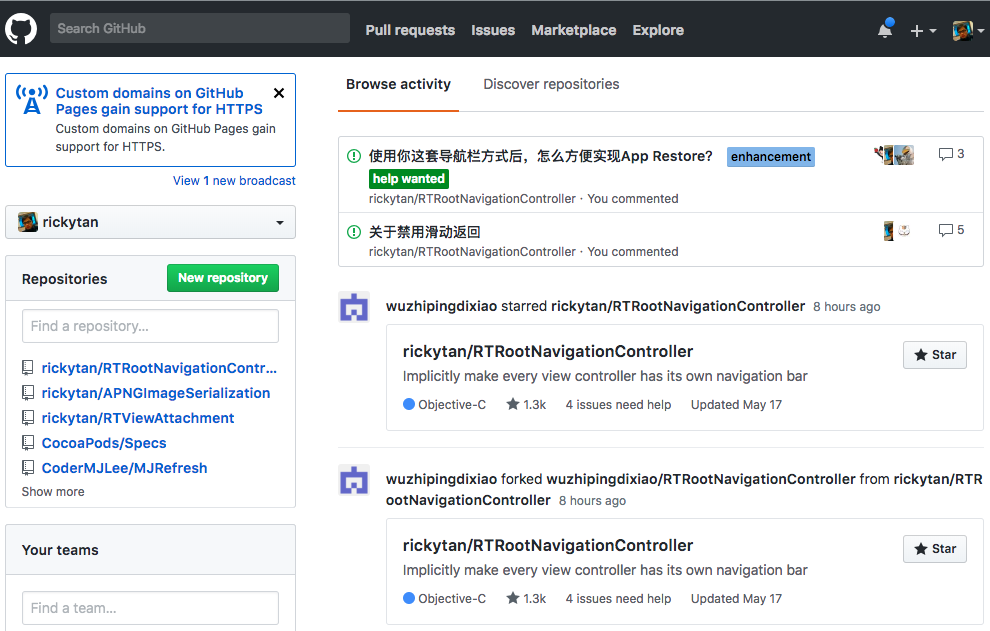Screen dimensions: 990x631
Task: Click repo icon beside APNGImageSerialization
Action: (28, 393)
